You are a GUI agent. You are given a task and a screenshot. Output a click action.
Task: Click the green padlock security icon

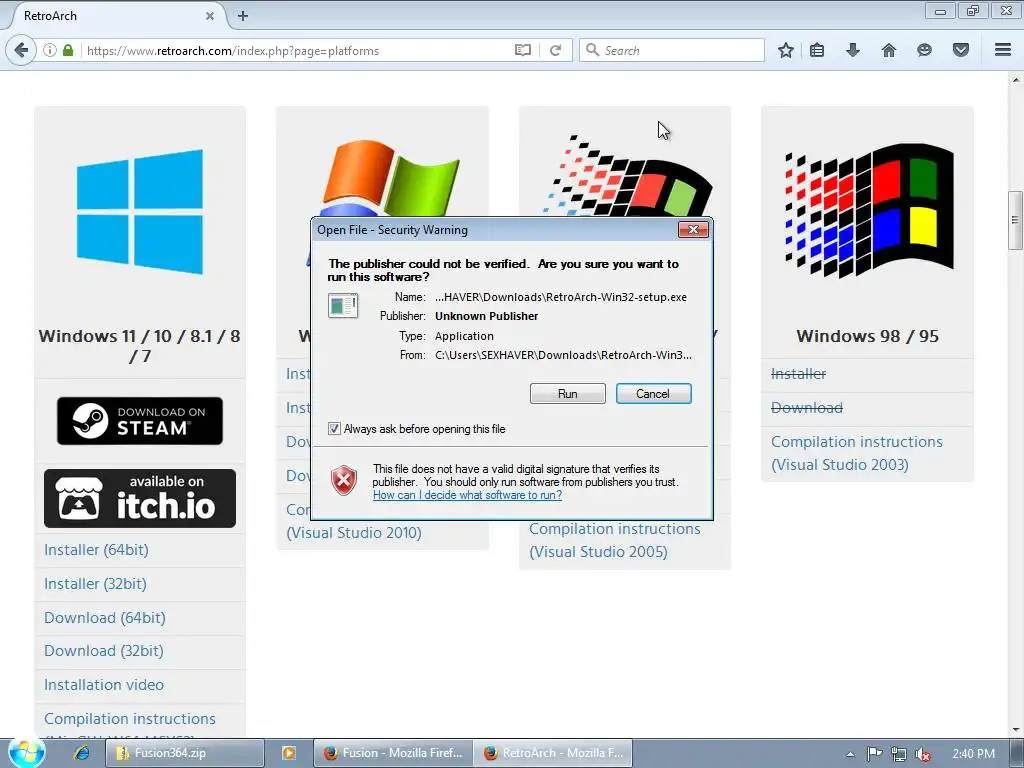point(68,50)
